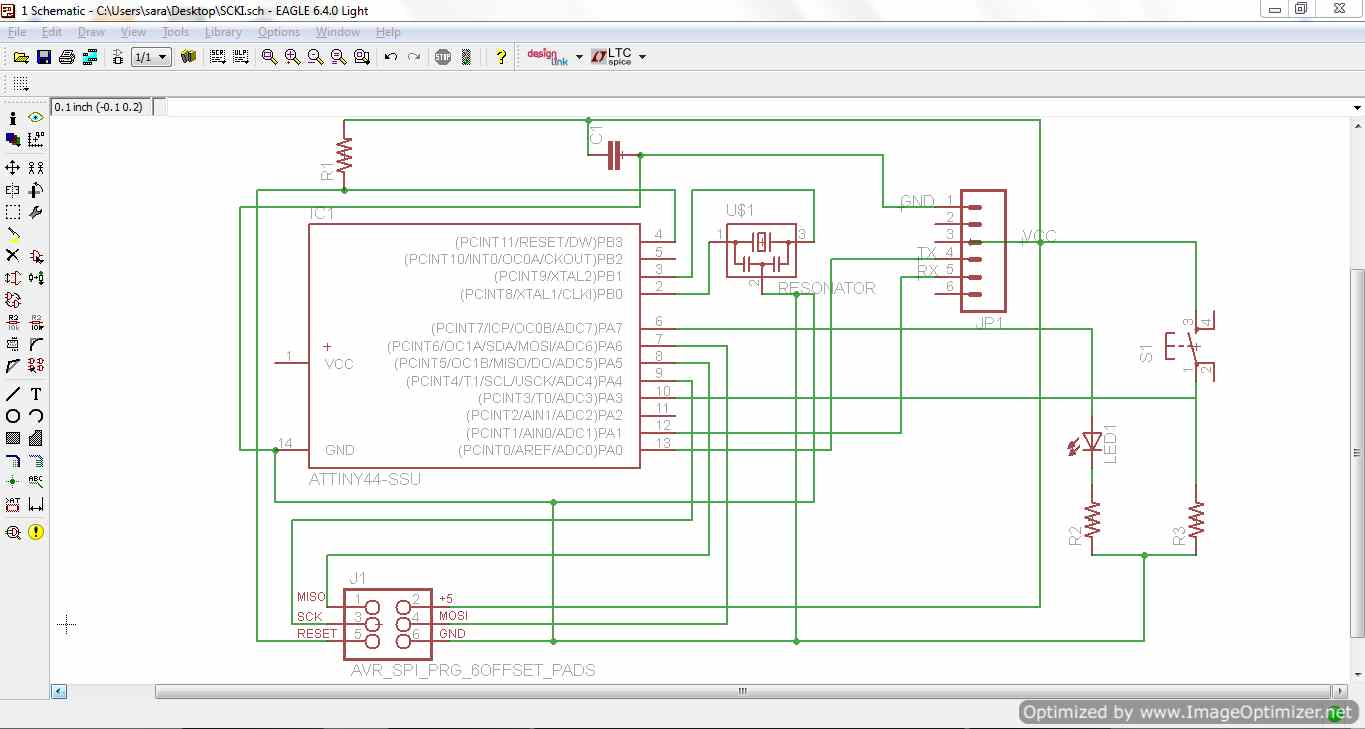
Task: Open Help with the question mark
Action: 501,57
